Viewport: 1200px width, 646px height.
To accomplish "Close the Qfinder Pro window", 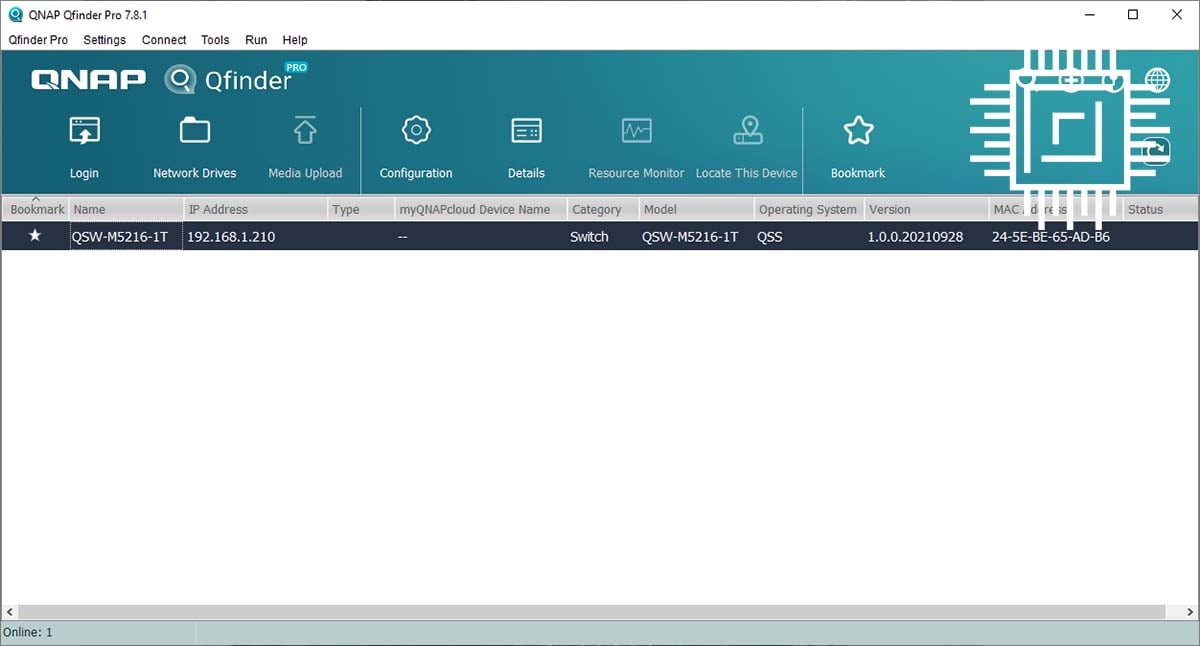I will coord(1178,15).
